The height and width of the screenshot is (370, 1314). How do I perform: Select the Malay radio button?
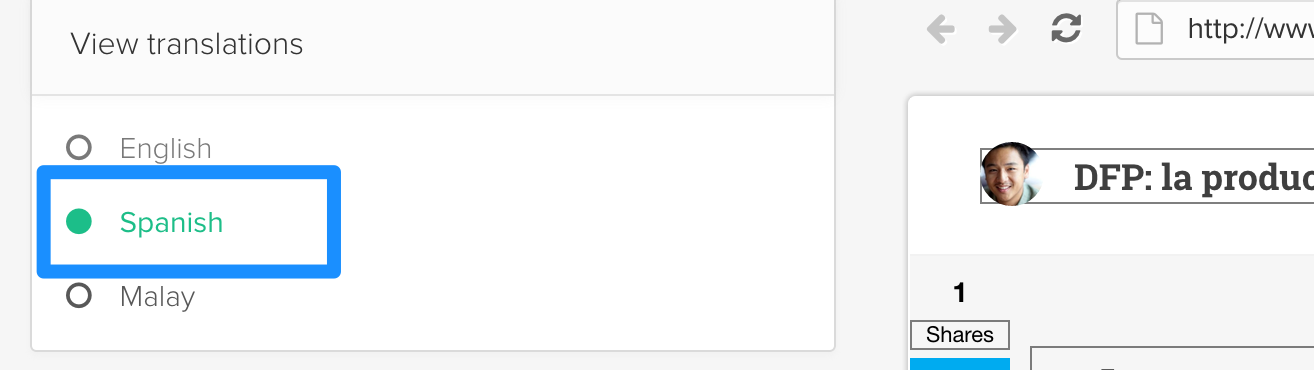tap(79, 296)
